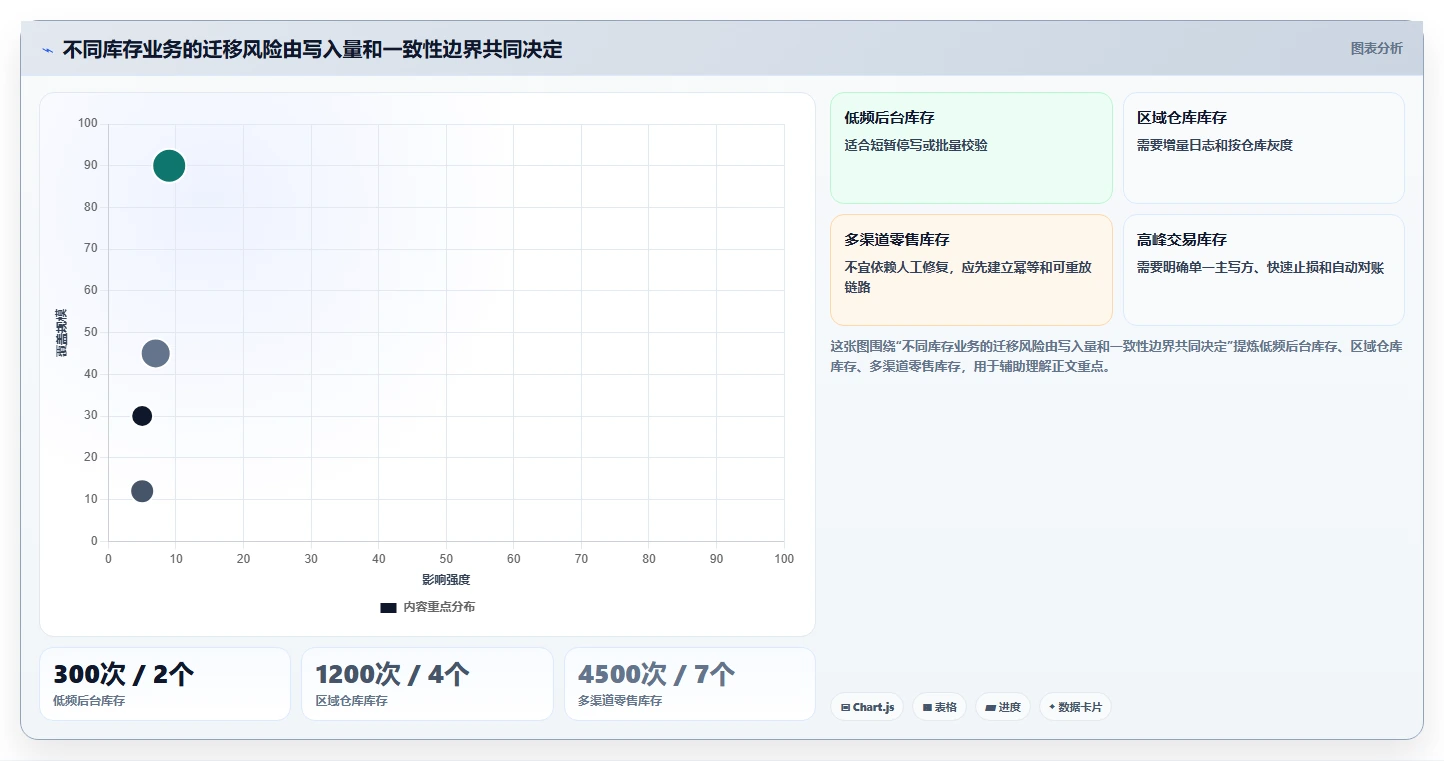Click text 需要增量日志和按仓库灰度

(1215, 145)
